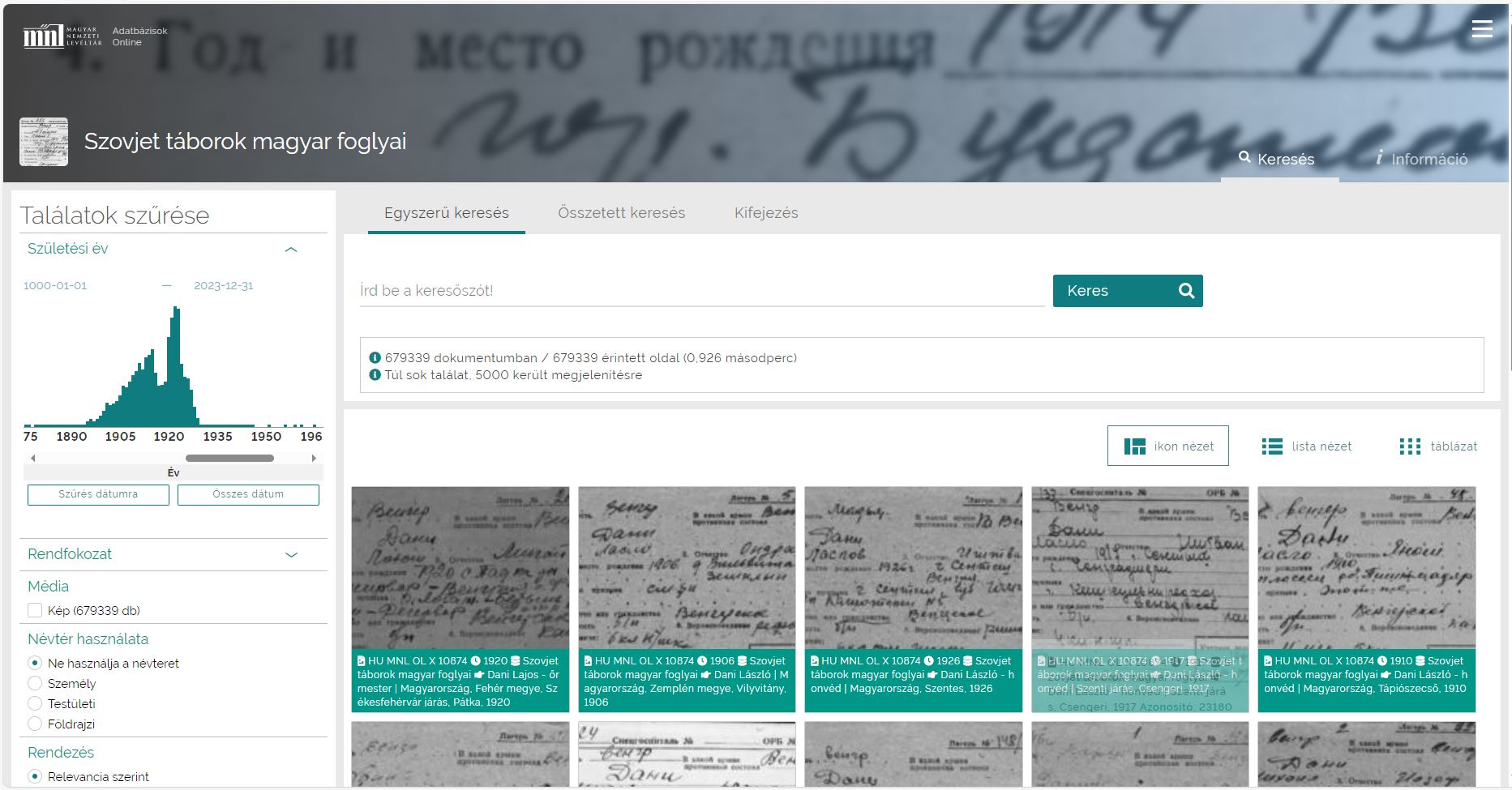Click the Szentes, 1926 card caption text
Image resolution: width=1512 pixels, height=790 pixels.
click(x=914, y=675)
